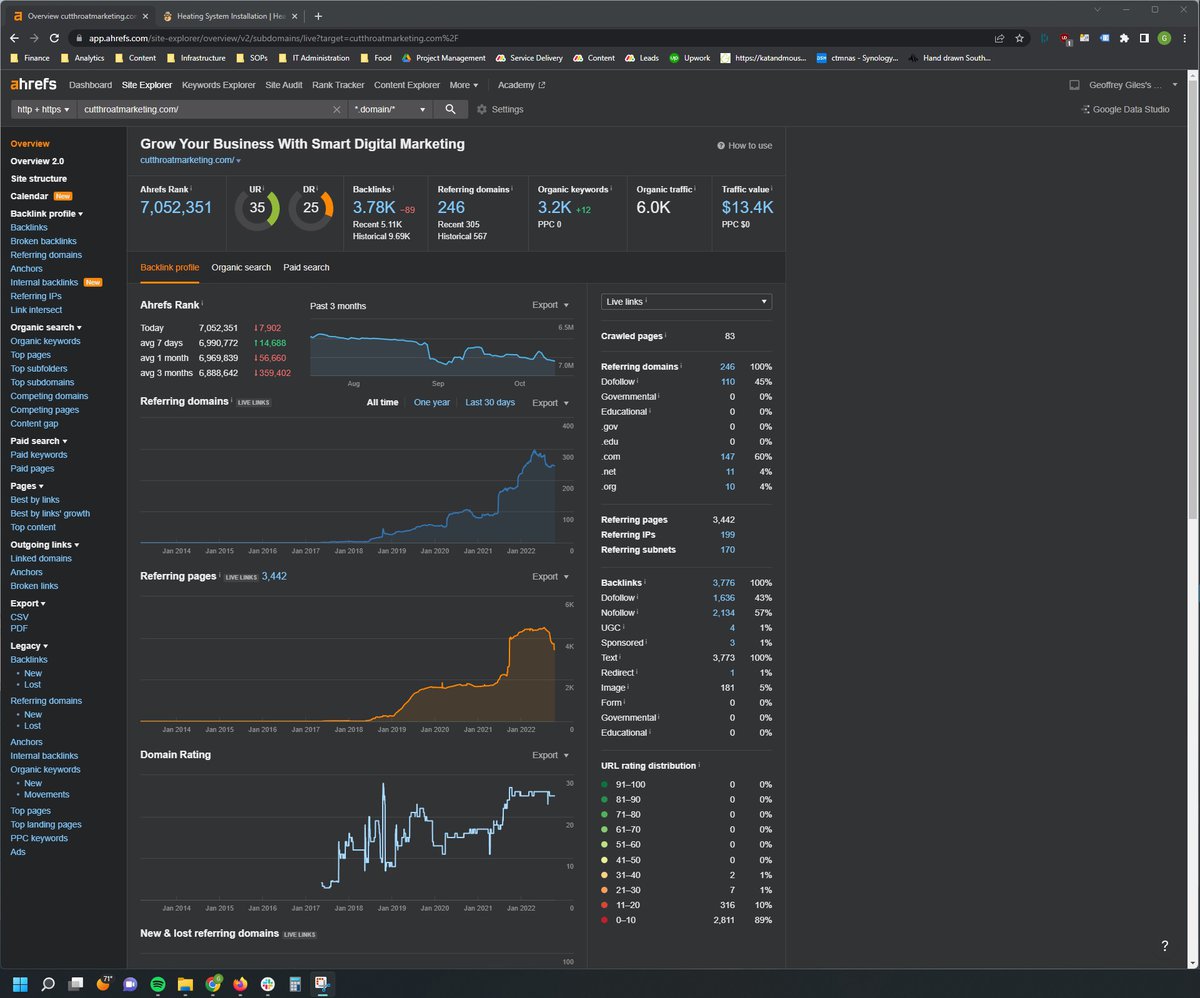1200x998 pixels.
Task: Open Google Data Studio integration
Action: 1126,109
